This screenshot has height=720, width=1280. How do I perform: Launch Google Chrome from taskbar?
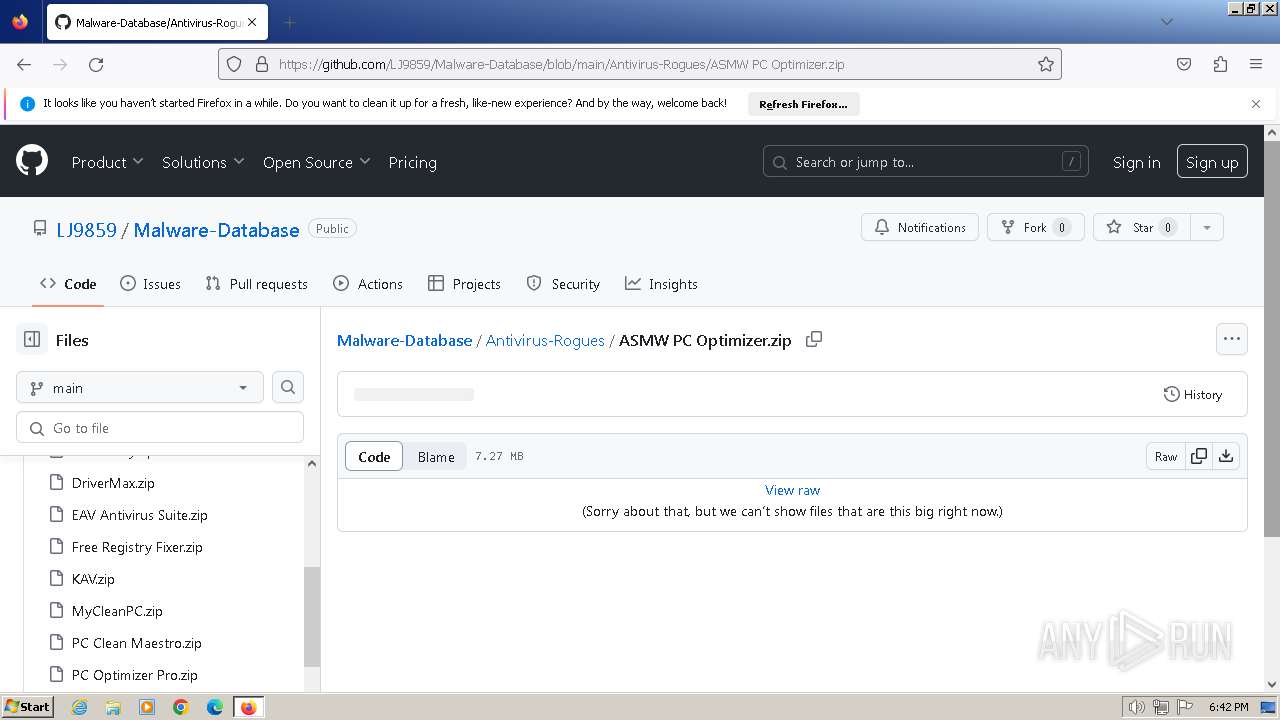click(x=181, y=707)
